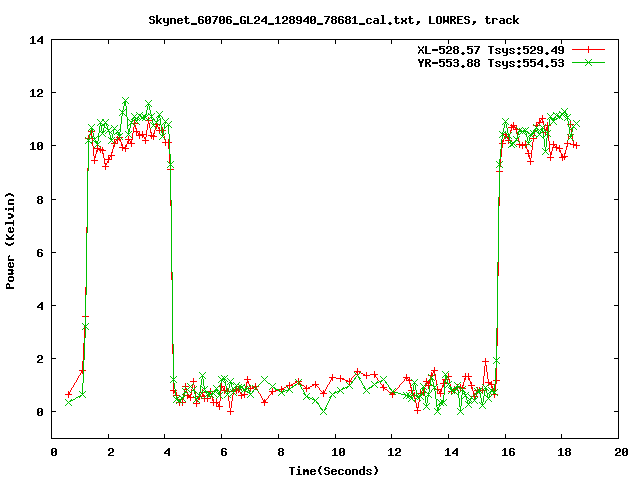Click the x-axis tick label 6
Viewport: 640px width, 480px height.
224,452
